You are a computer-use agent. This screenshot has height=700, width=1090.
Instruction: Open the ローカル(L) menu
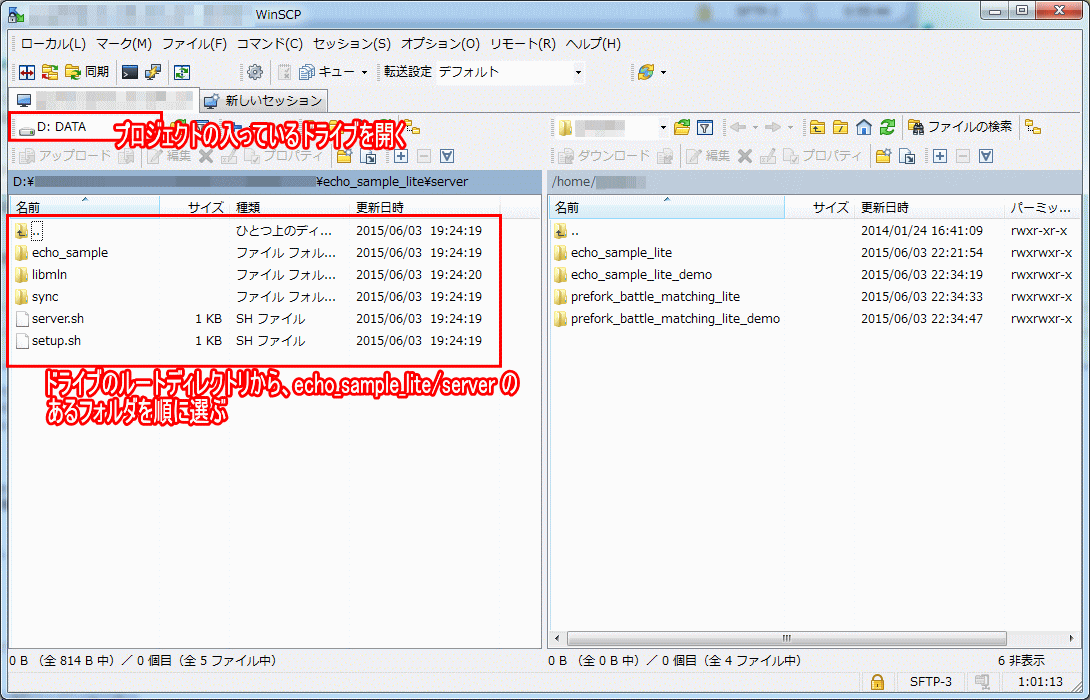(x=54, y=44)
